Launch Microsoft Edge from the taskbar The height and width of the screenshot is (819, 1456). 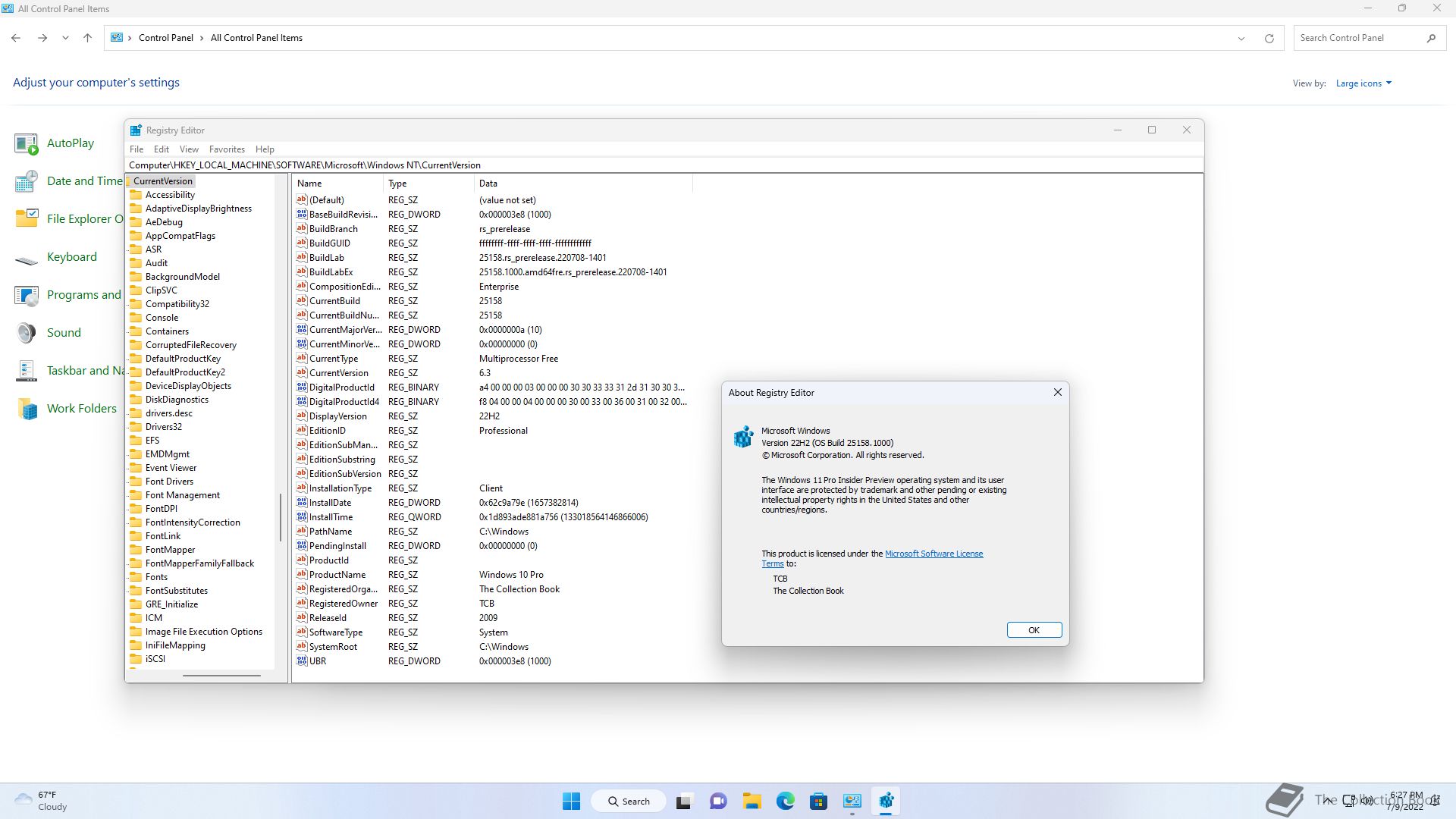(785, 801)
